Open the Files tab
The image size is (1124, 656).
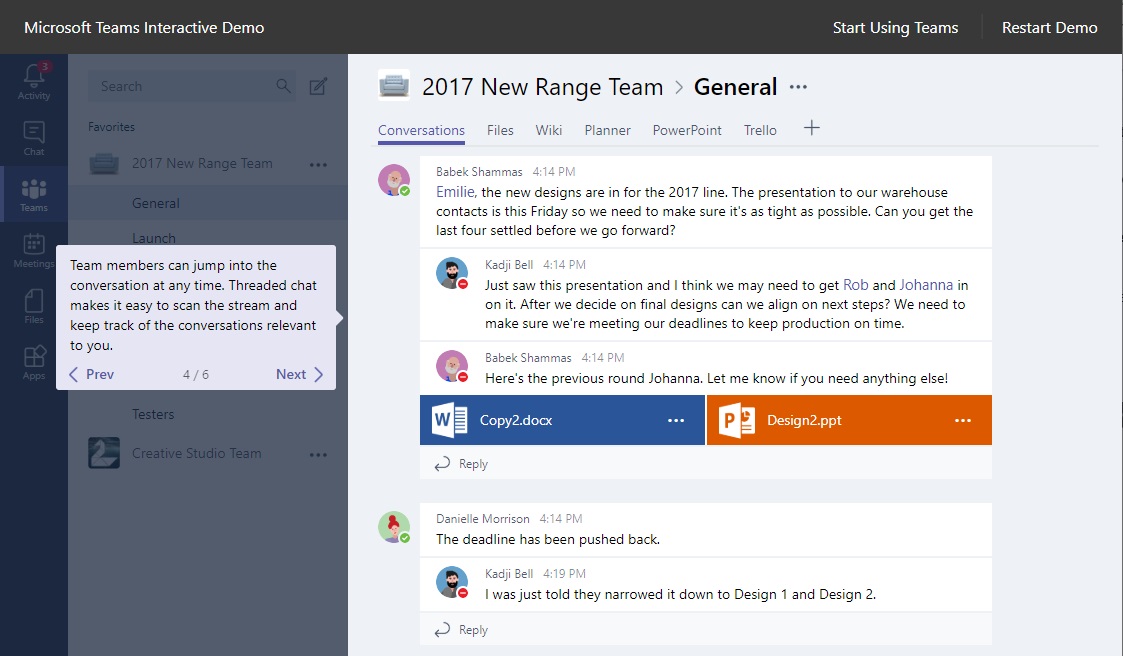pos(500,130)
